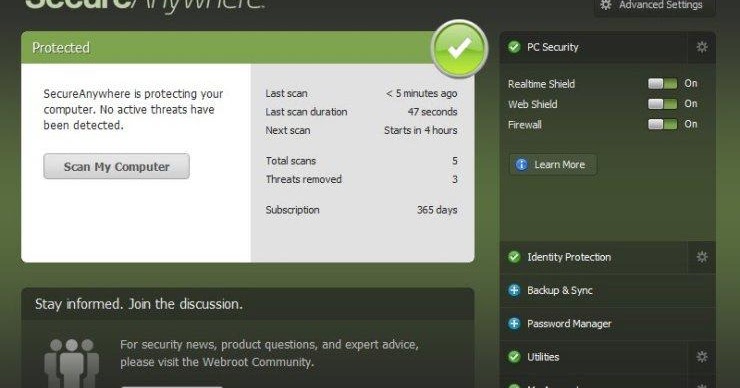Click the blue info icon beside Learn More
The image size is (740, 388).
pyautogui.click(x=521, y=165)
